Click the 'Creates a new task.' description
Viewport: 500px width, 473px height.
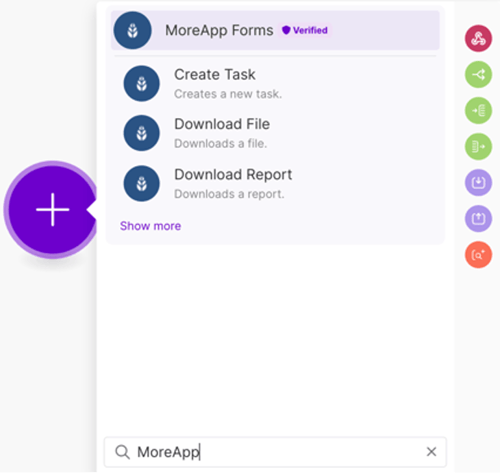228,94
